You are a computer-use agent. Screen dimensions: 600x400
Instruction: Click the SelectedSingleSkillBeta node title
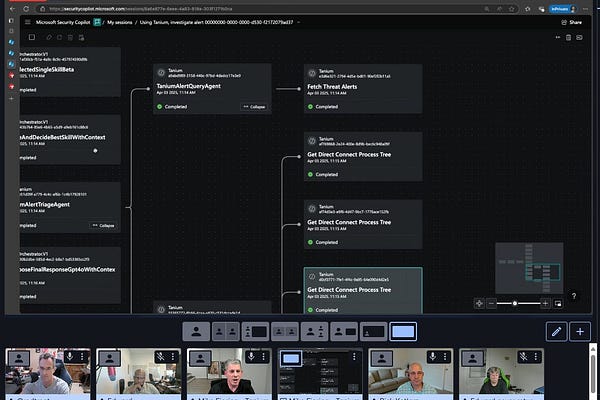pos(47,69)
